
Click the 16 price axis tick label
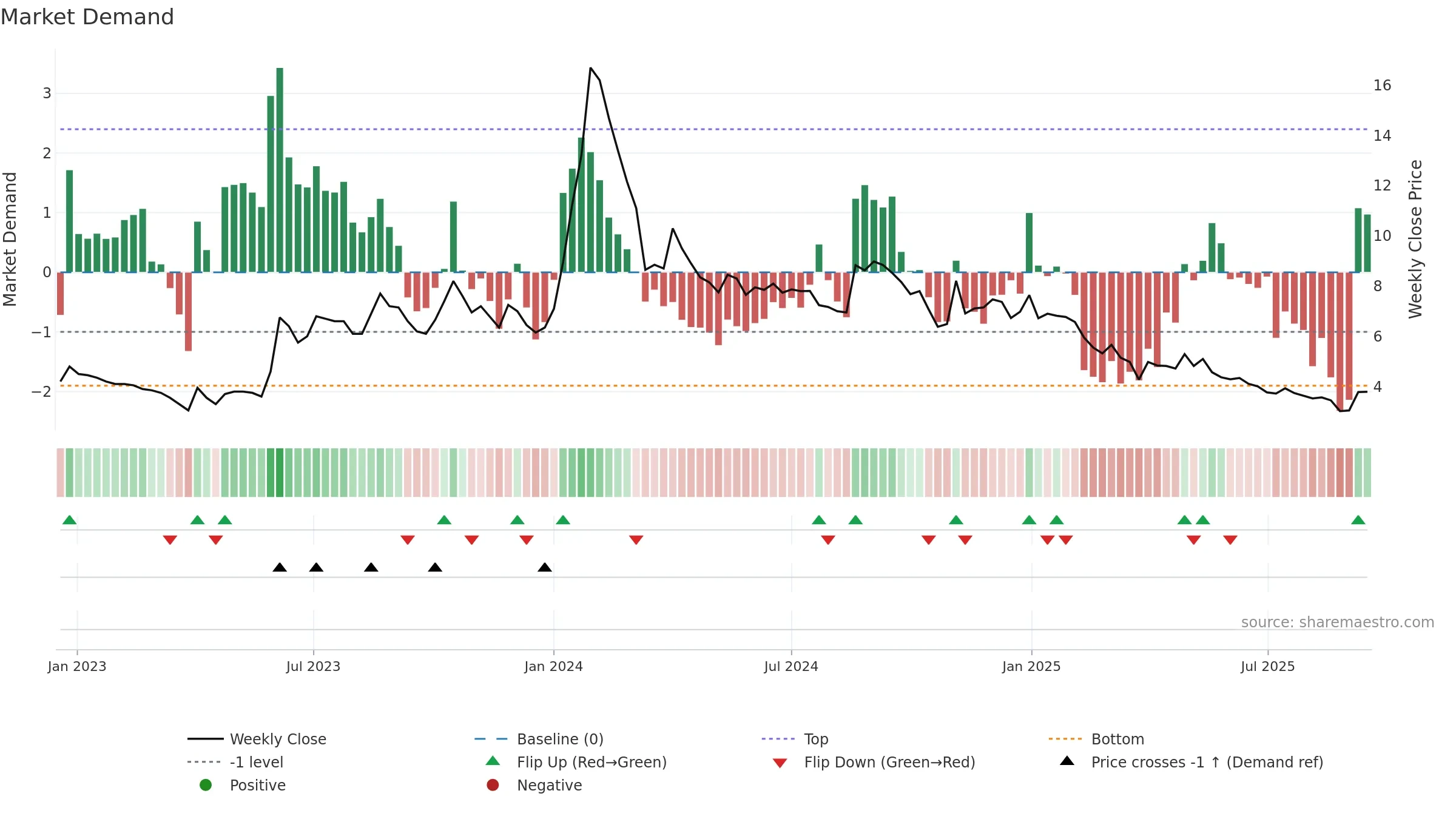[x=1383, y=86]
